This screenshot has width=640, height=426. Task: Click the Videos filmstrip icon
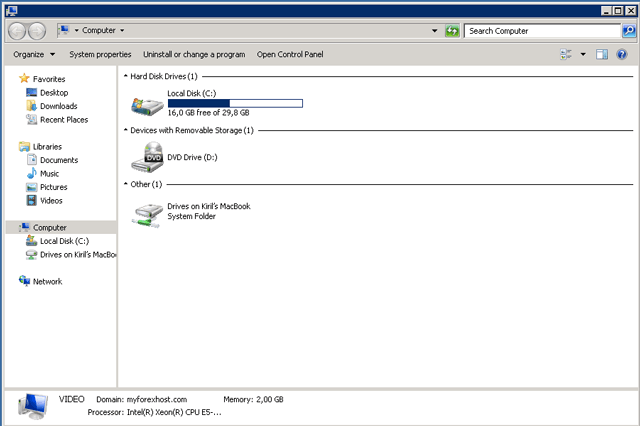(31, 200)
